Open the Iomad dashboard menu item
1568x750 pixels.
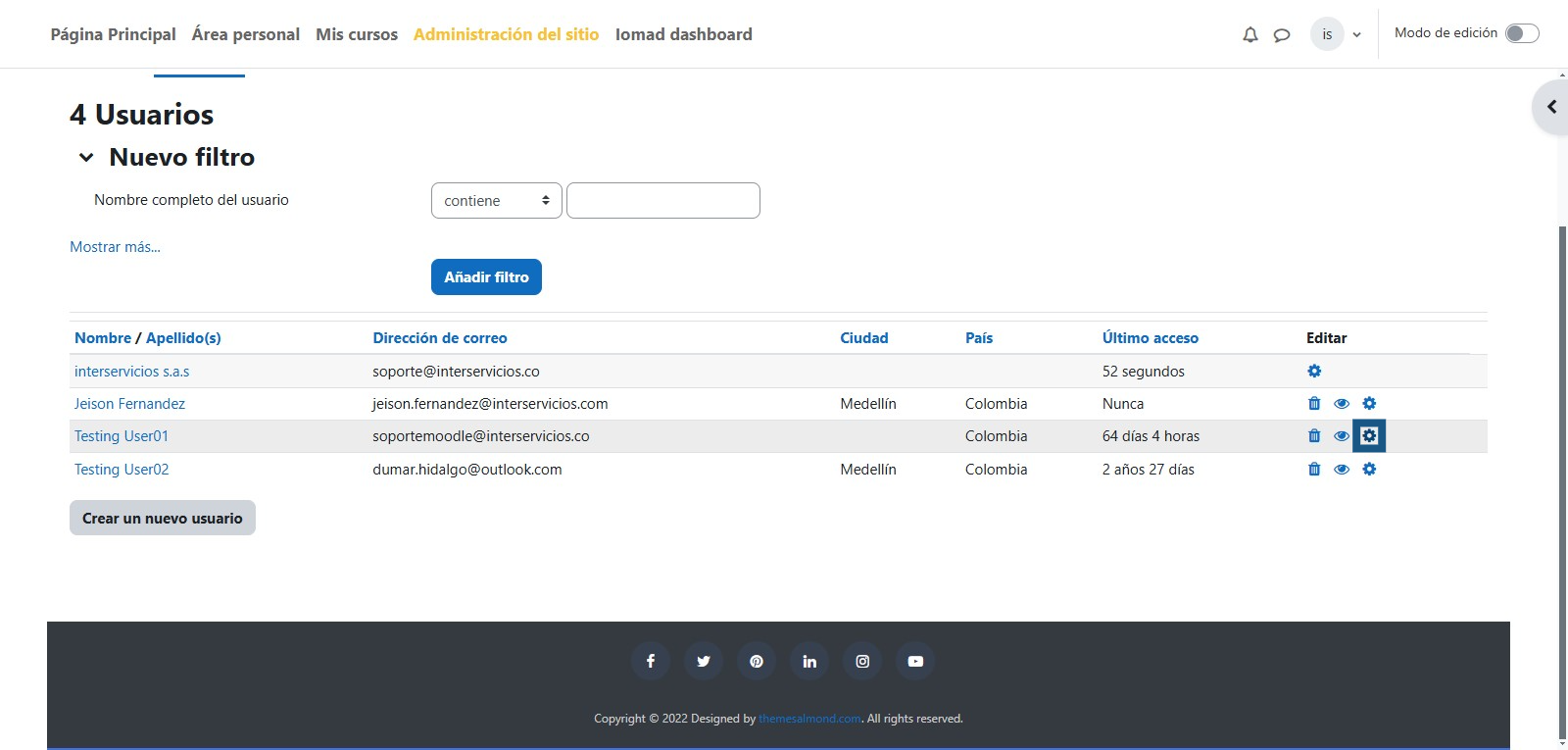click(683, 34)
